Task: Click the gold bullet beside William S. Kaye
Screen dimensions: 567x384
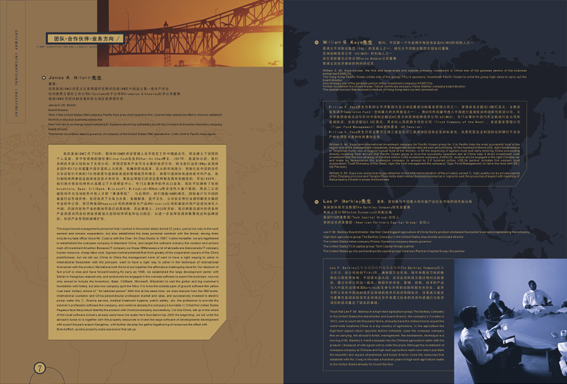Action: (x=317, y=43)
